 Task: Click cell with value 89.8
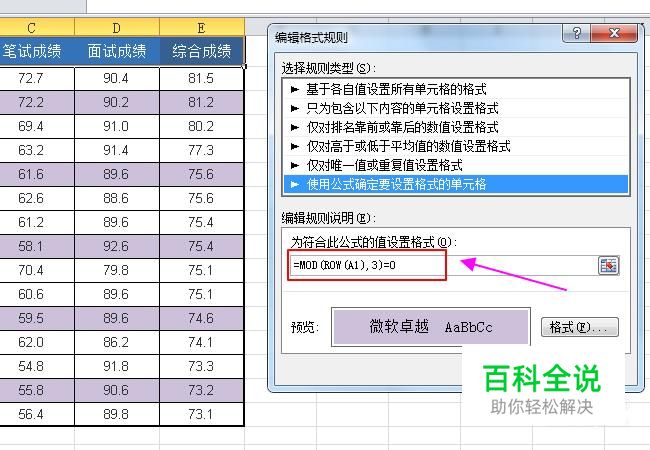point(117,414)
